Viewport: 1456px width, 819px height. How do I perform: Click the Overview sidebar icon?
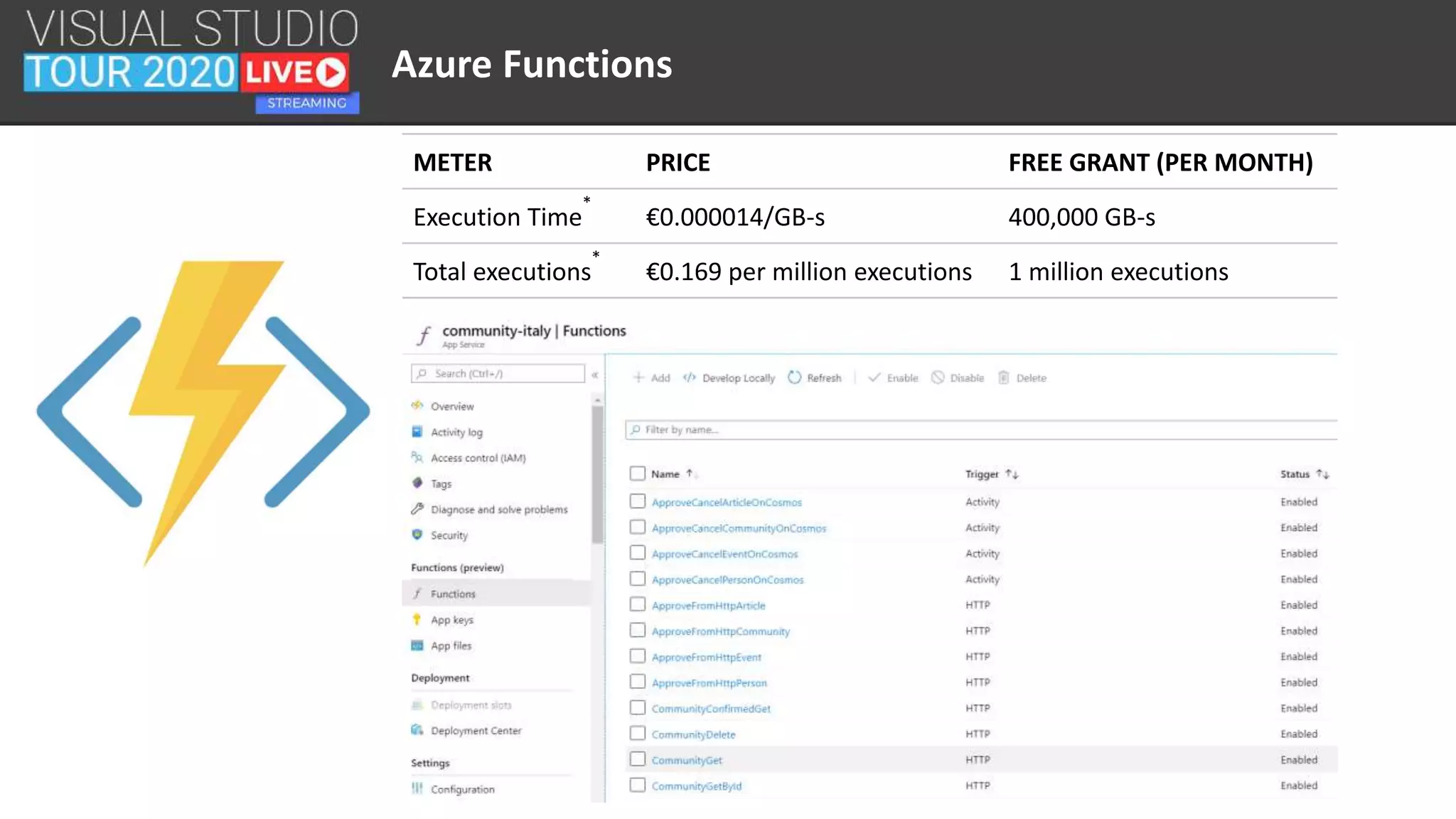click(417, 406)
